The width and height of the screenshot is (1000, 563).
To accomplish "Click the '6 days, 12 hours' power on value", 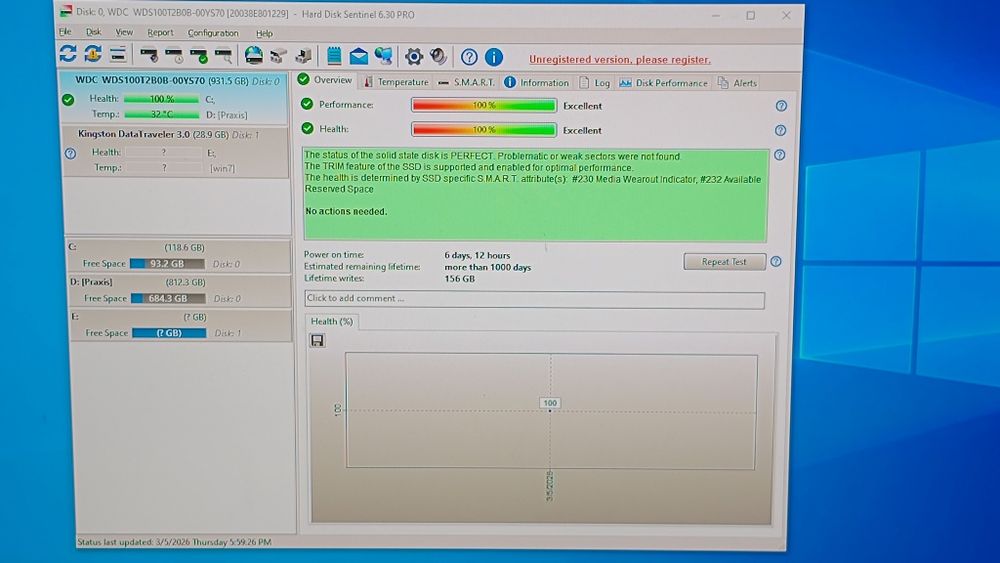I will [476, 255].
